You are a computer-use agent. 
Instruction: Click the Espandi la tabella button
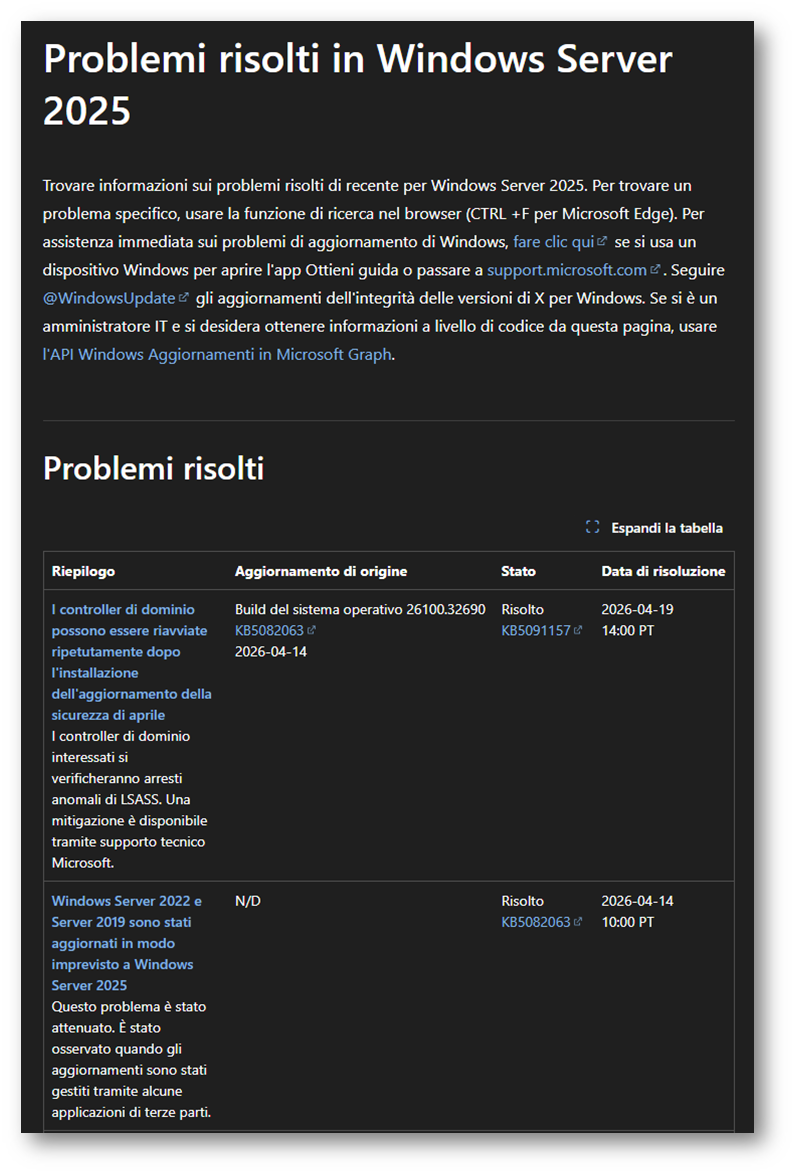[x=654, y=528]
